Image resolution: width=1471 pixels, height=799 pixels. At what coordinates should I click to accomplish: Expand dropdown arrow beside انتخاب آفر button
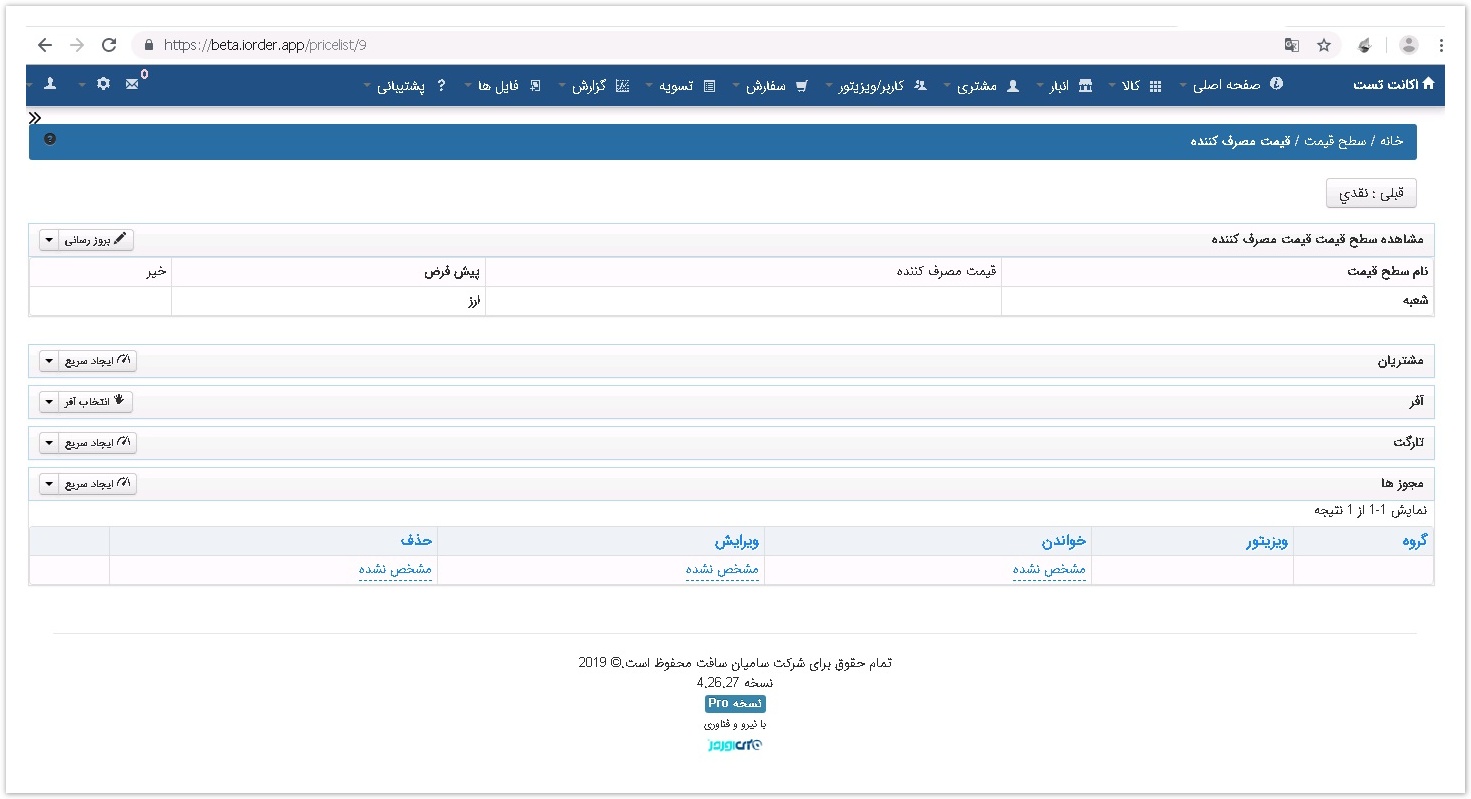(50, 402)
